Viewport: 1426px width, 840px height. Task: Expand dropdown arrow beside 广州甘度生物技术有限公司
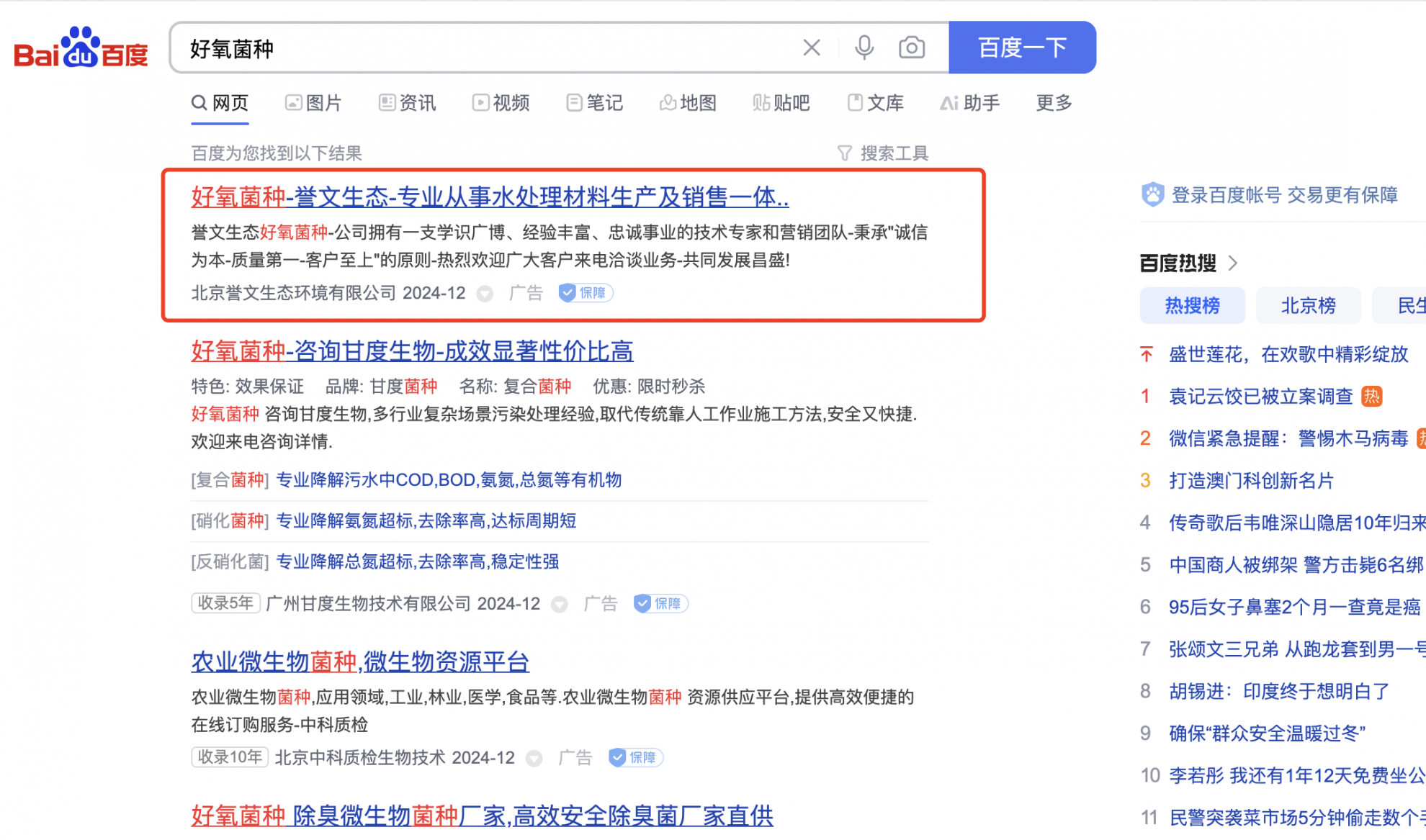560,605
